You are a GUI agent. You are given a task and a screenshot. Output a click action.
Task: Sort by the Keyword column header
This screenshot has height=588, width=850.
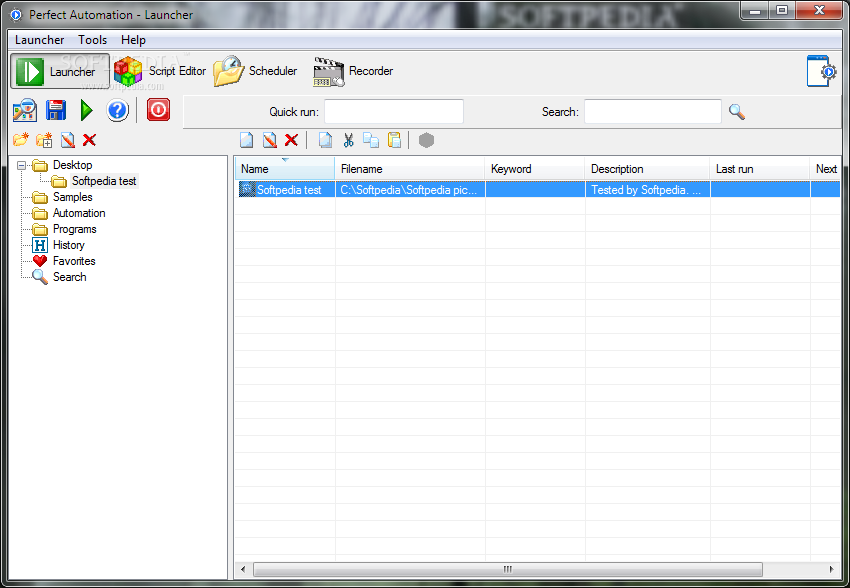[535, 169]
